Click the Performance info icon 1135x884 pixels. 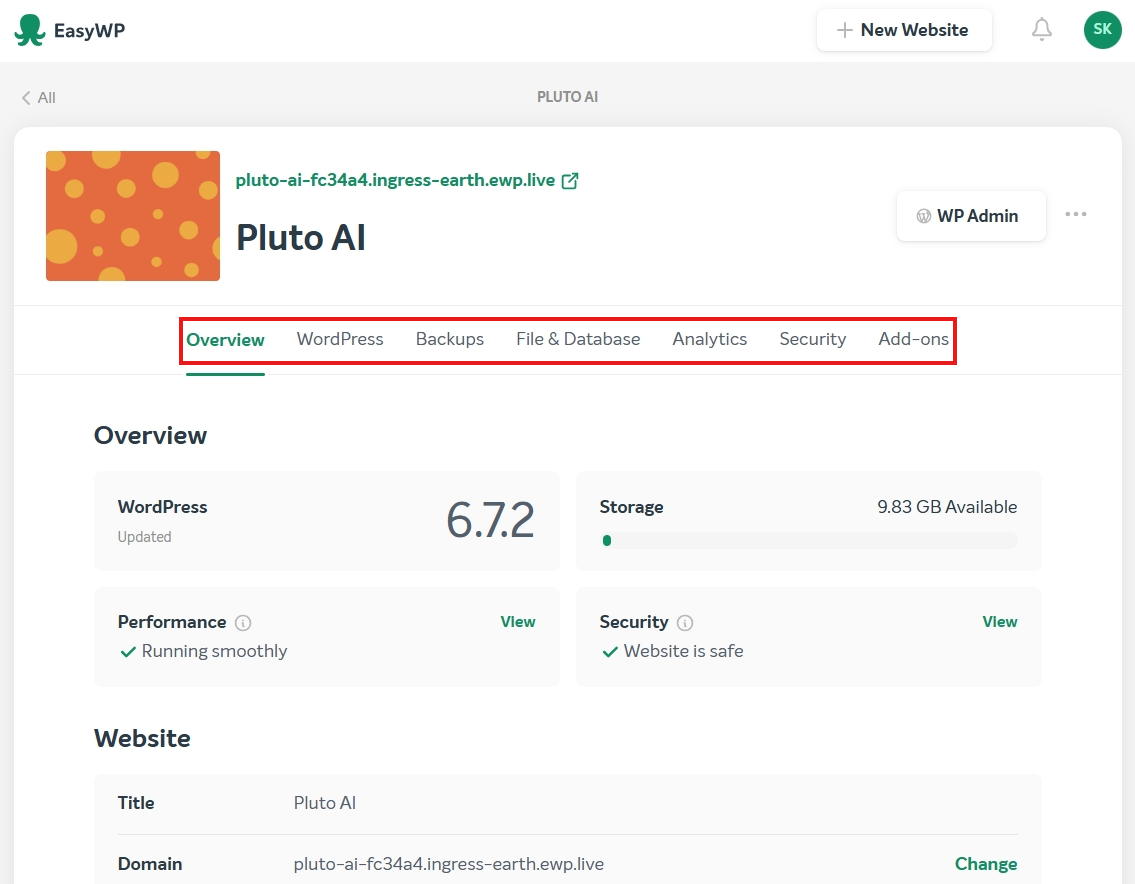click(x=243, y=623)
